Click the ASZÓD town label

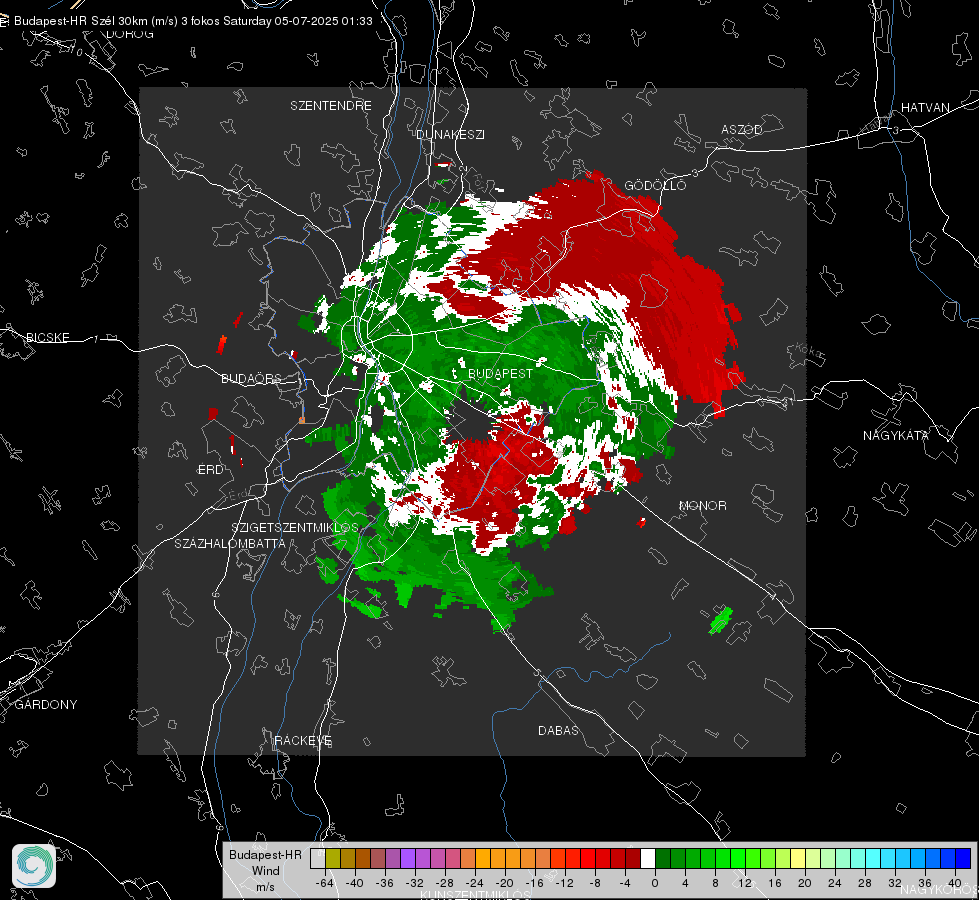pos(742,129)
